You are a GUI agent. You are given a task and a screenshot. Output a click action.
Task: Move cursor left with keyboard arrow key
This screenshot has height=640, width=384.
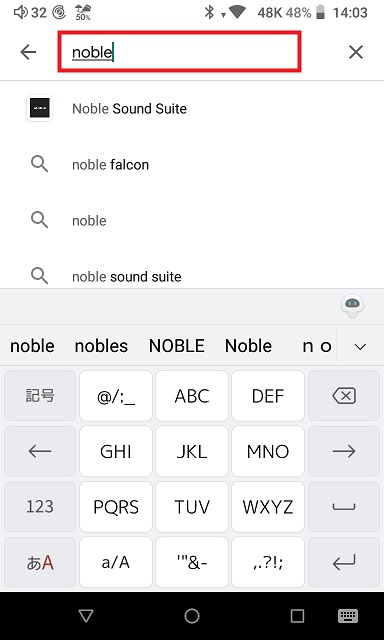(x=40, y=451)
